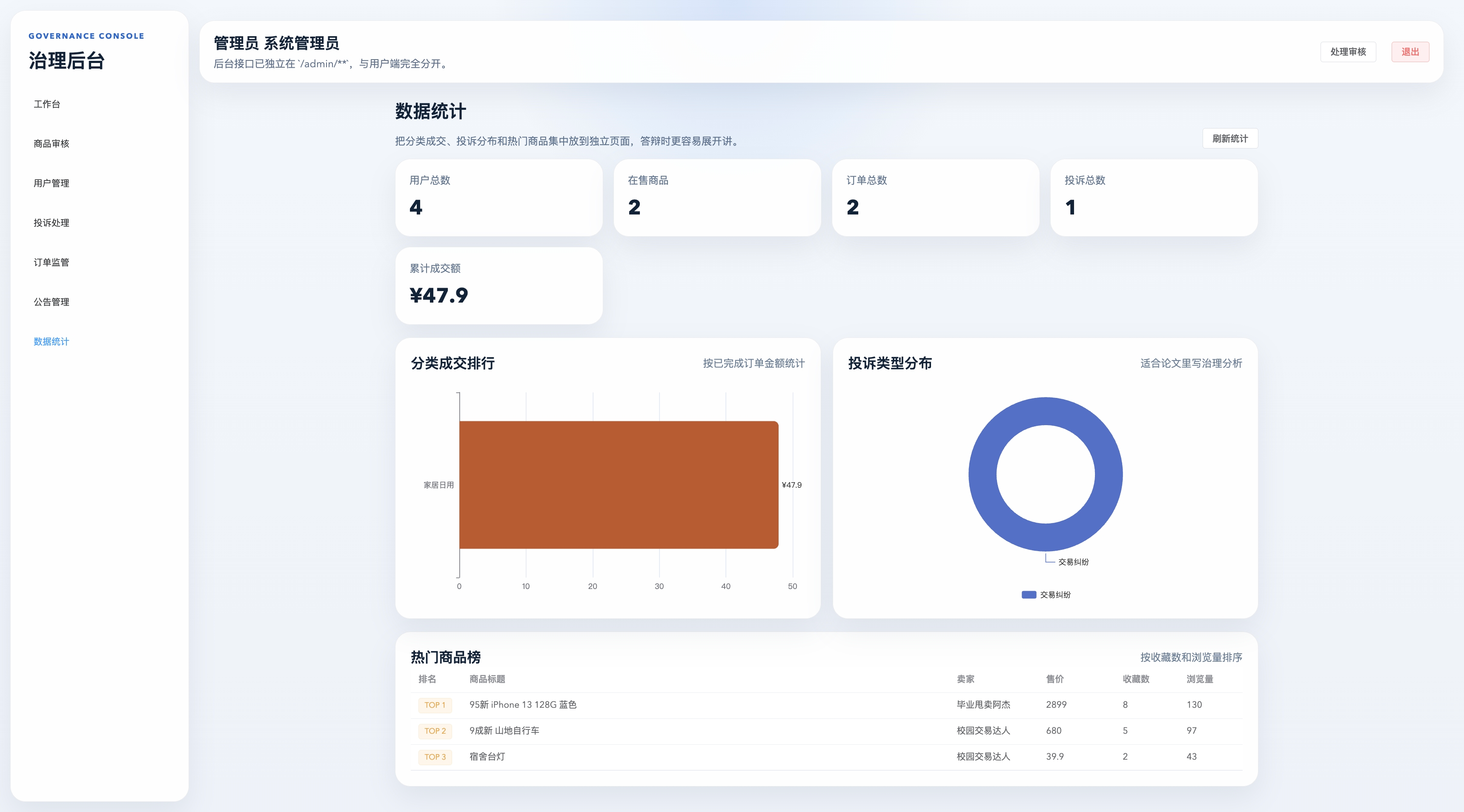Image resolution: width=1464 pixels, height=812 pixels.
Task: Click 浏览量 value 130
Action: tap(1194, 705)
